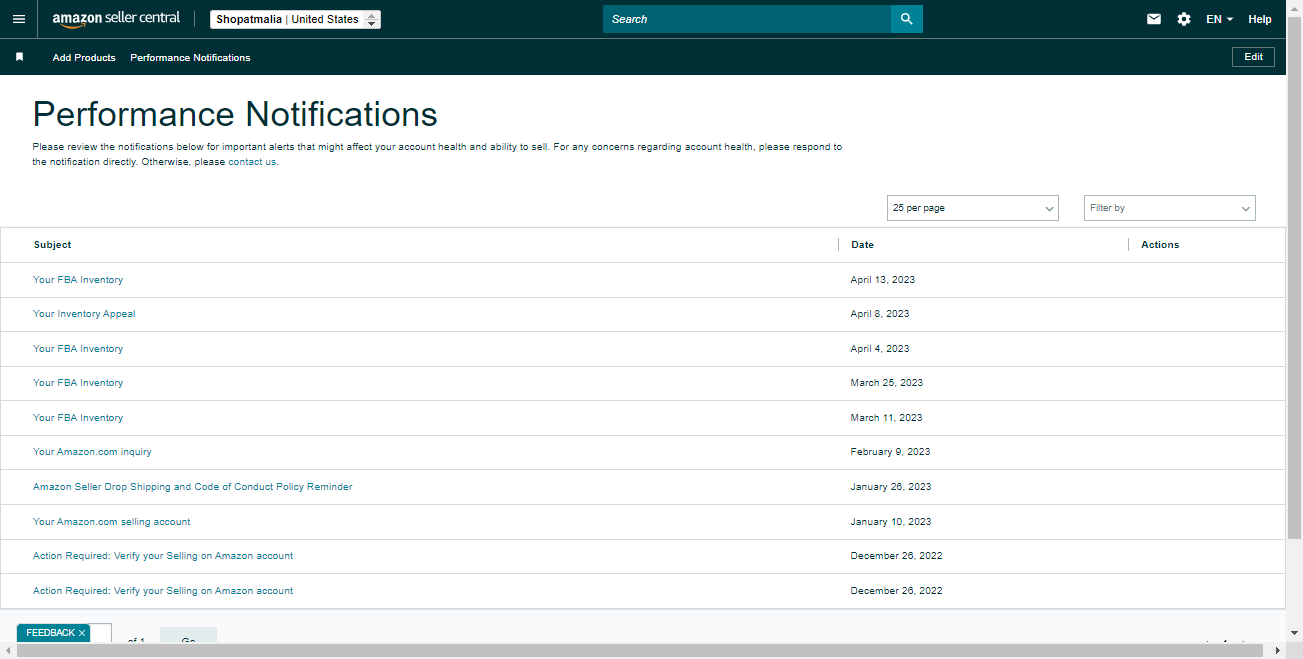Click the Actions column header
The height and width of the screenshot is (659, 1303).
pos(1160,245)
